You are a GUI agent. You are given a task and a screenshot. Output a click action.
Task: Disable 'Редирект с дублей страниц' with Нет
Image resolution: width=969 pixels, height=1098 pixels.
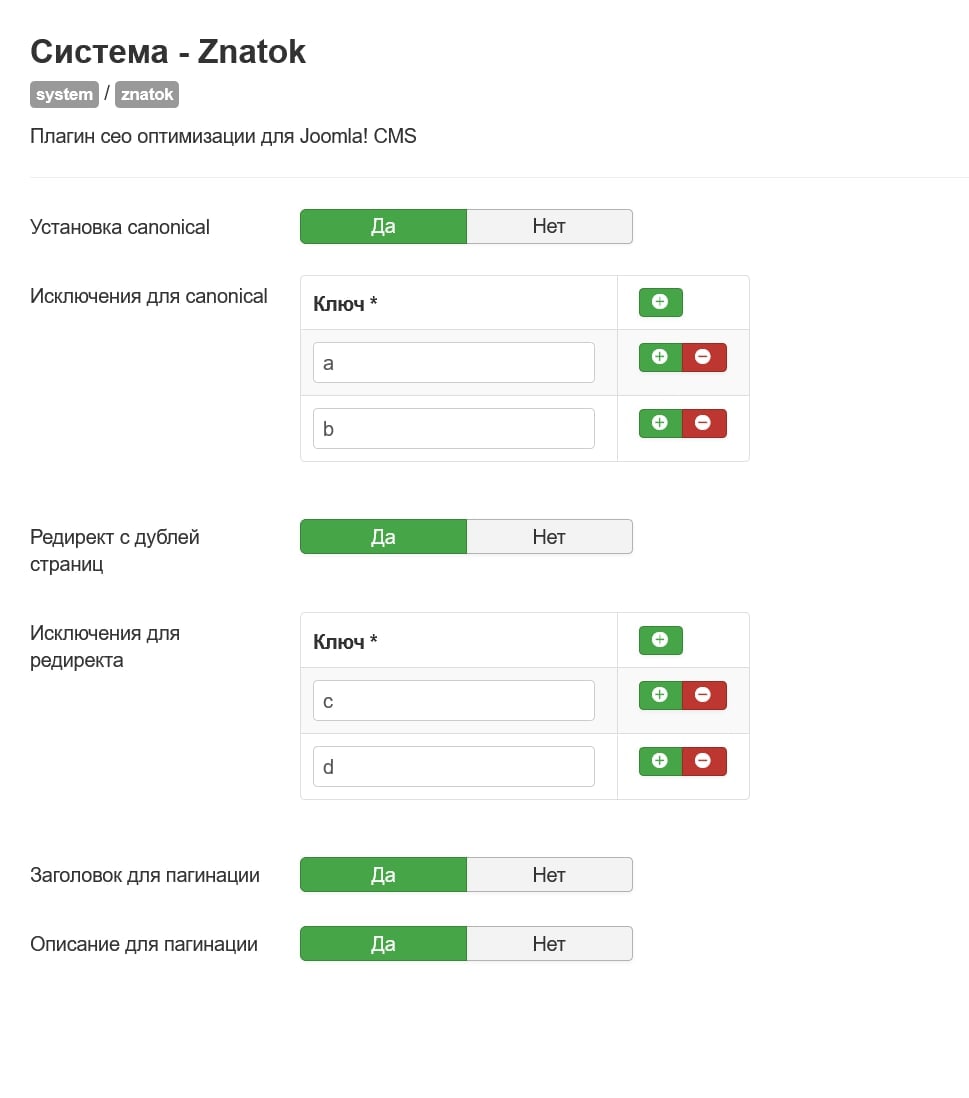tap(549, 537)
